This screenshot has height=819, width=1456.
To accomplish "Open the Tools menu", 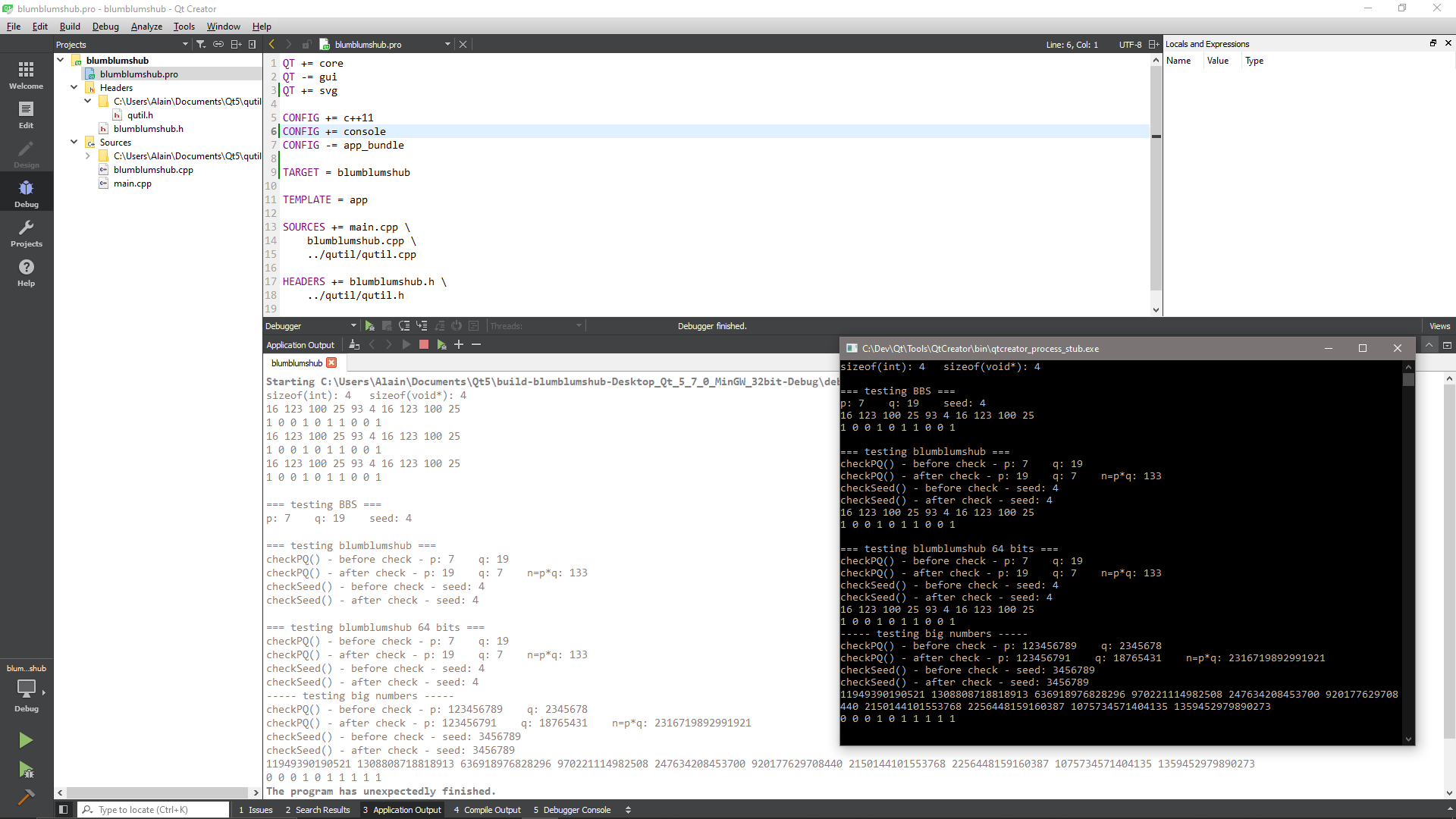I will [184, 26].
